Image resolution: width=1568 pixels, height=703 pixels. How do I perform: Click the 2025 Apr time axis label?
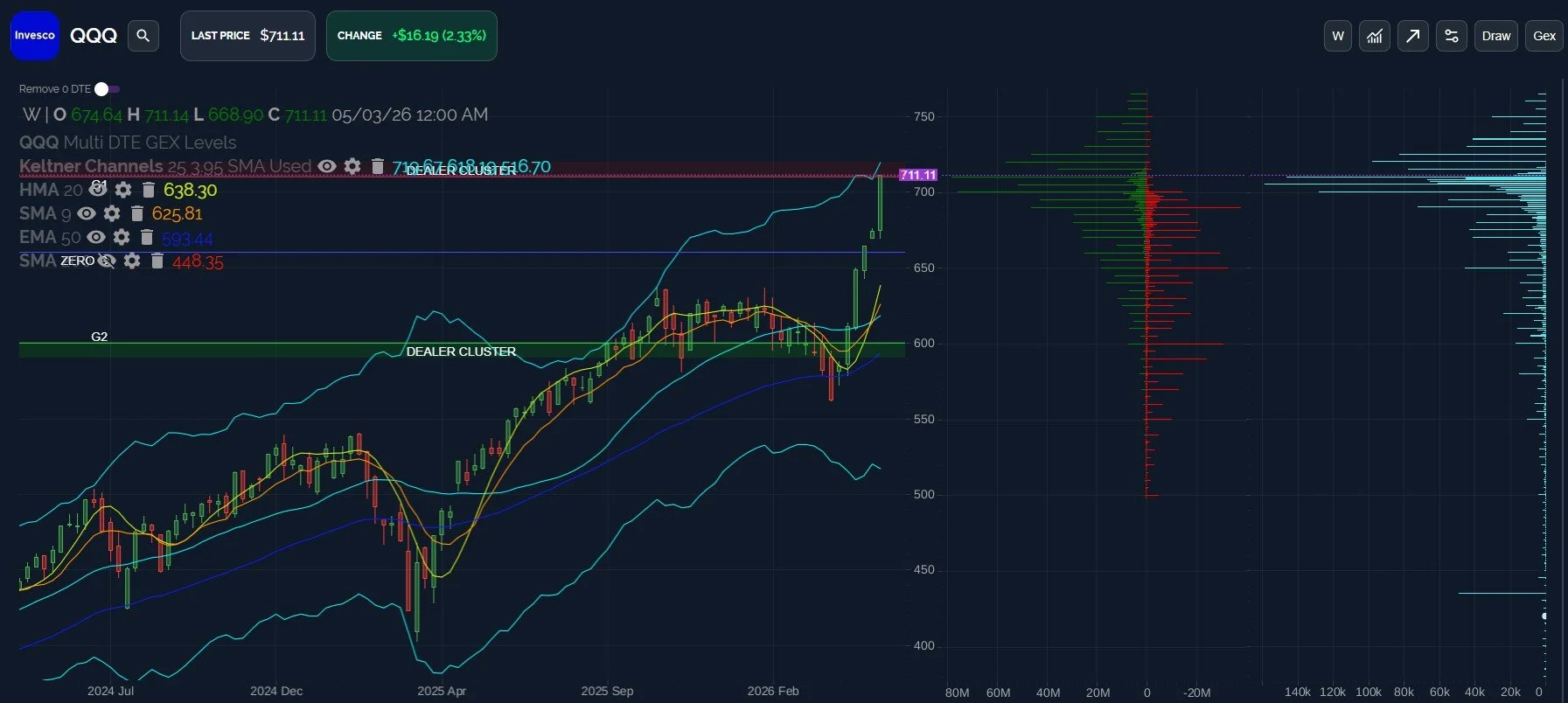click(442, 691)
